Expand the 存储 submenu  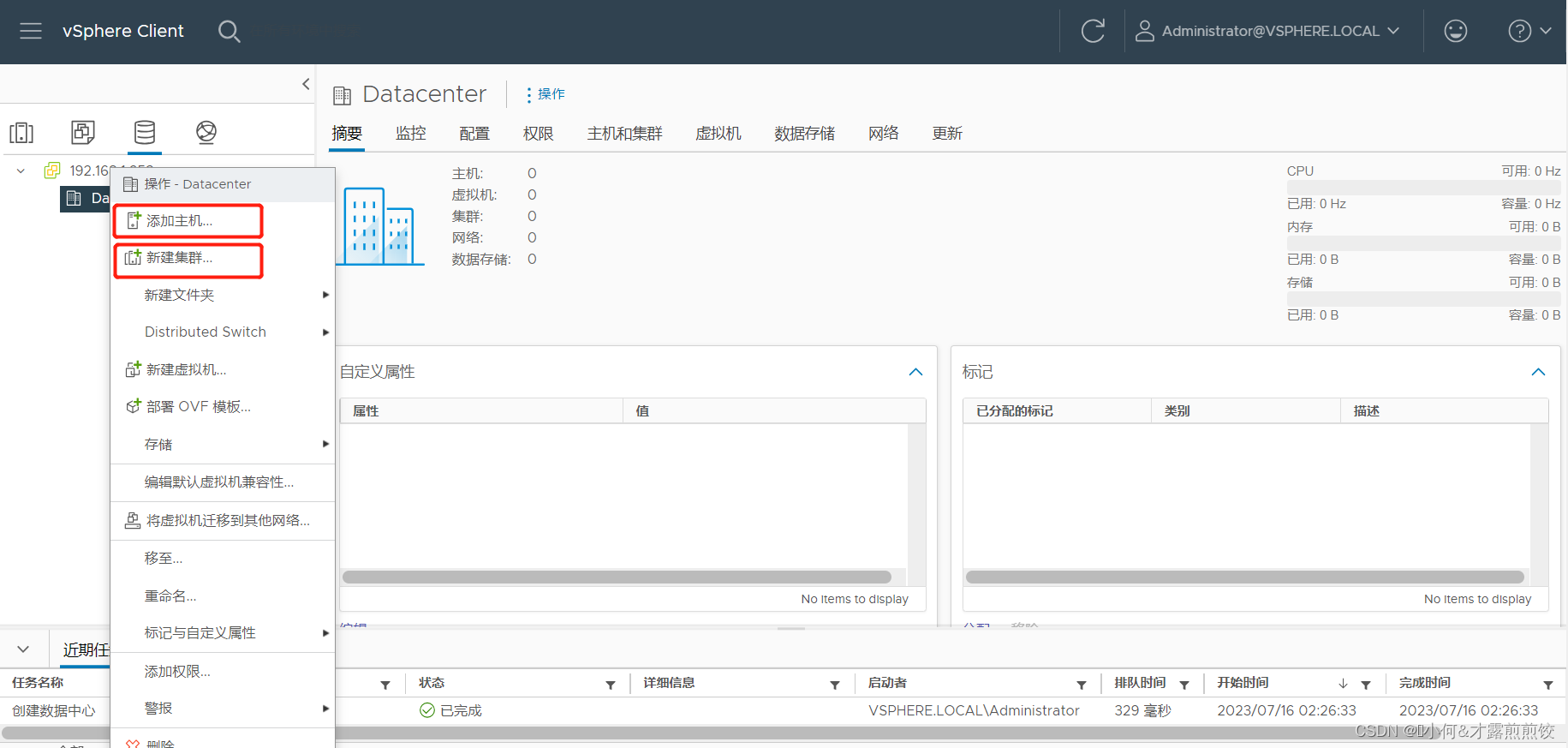223,444
